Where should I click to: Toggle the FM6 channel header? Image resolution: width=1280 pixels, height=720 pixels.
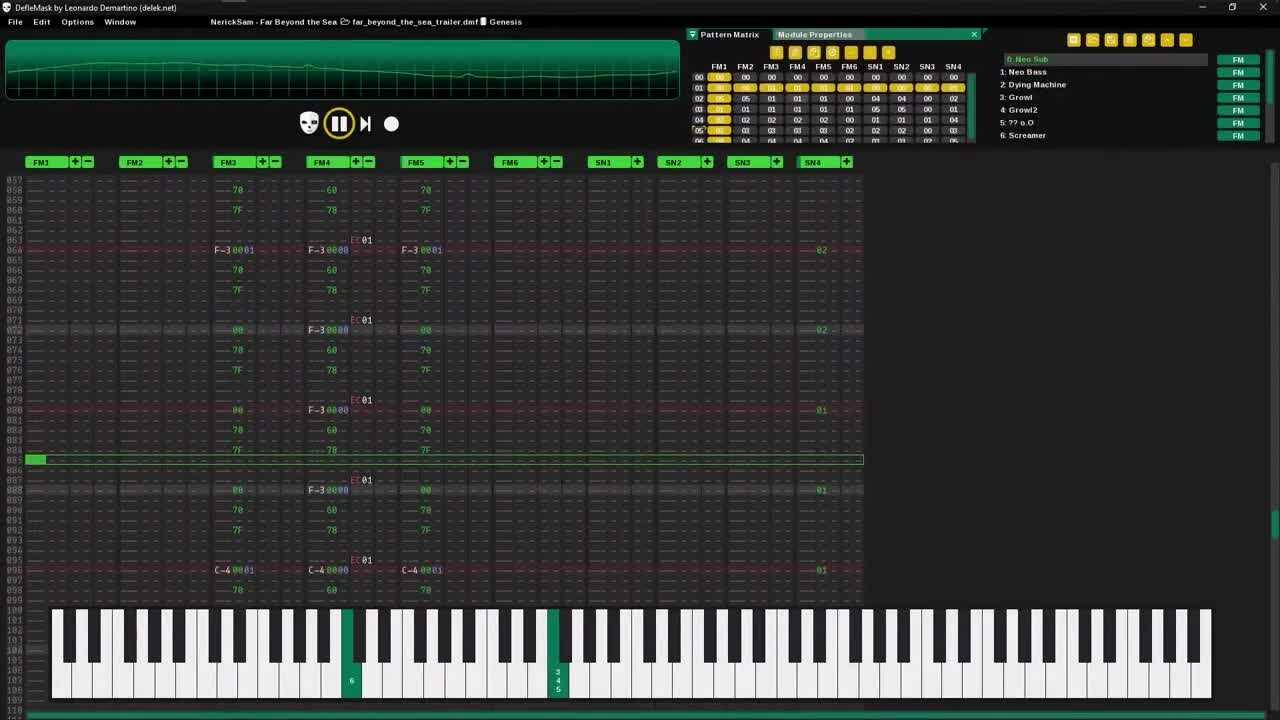tap(510, 162)
